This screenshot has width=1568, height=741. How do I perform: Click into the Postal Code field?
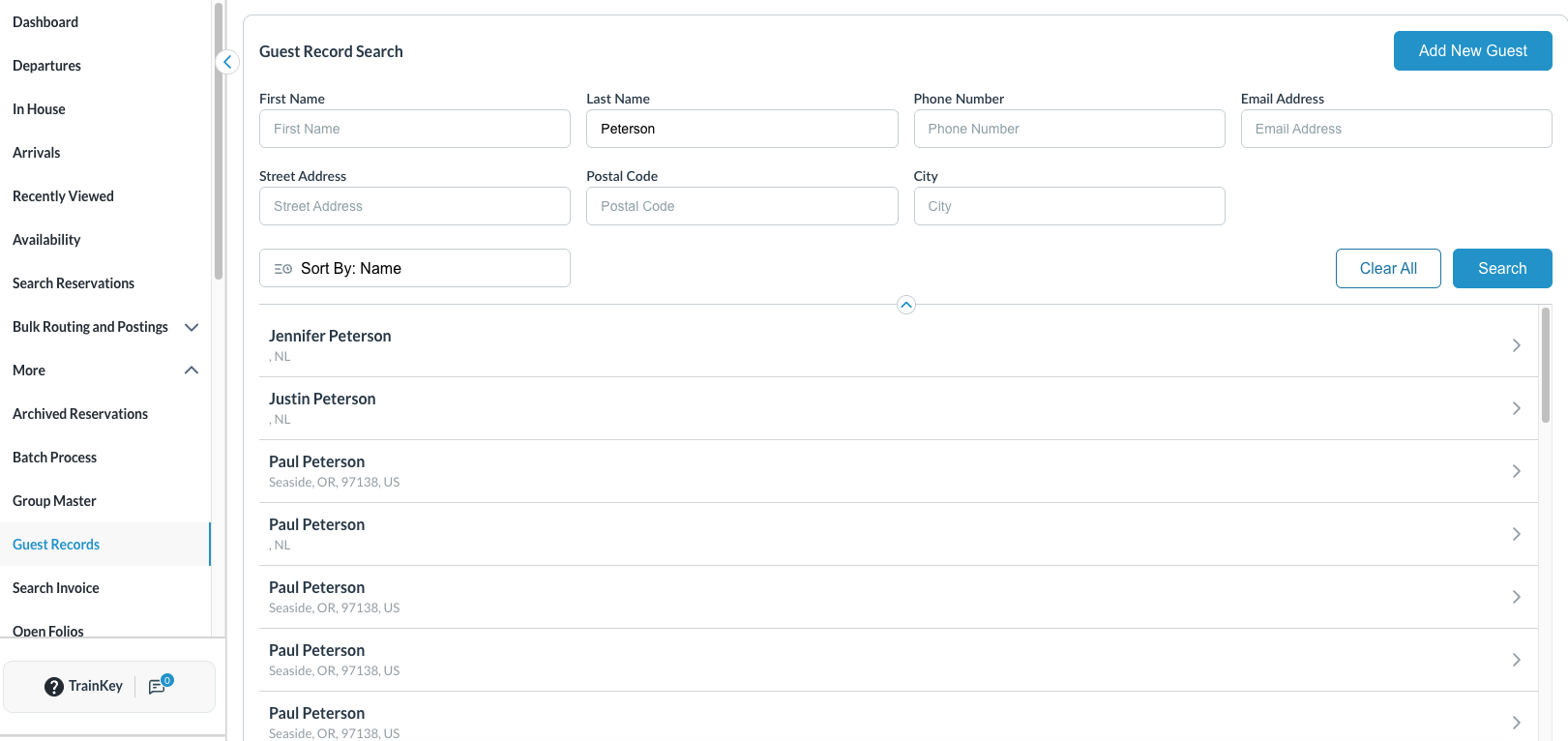742,206
